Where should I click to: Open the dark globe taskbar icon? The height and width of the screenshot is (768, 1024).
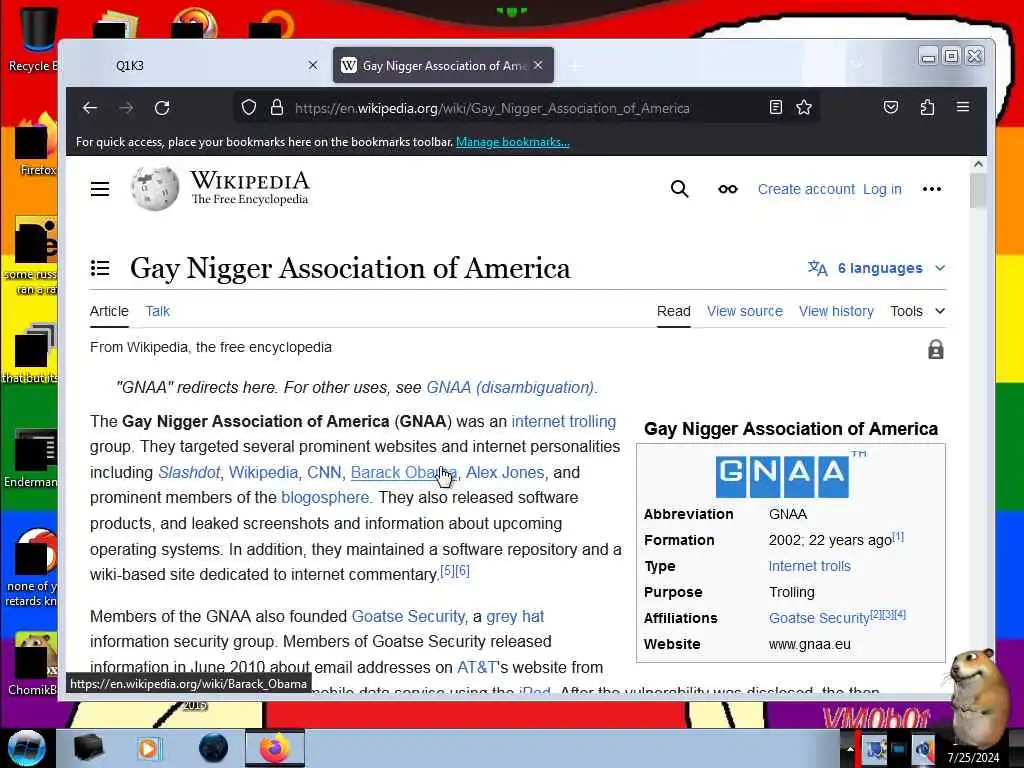click(213, 748)
